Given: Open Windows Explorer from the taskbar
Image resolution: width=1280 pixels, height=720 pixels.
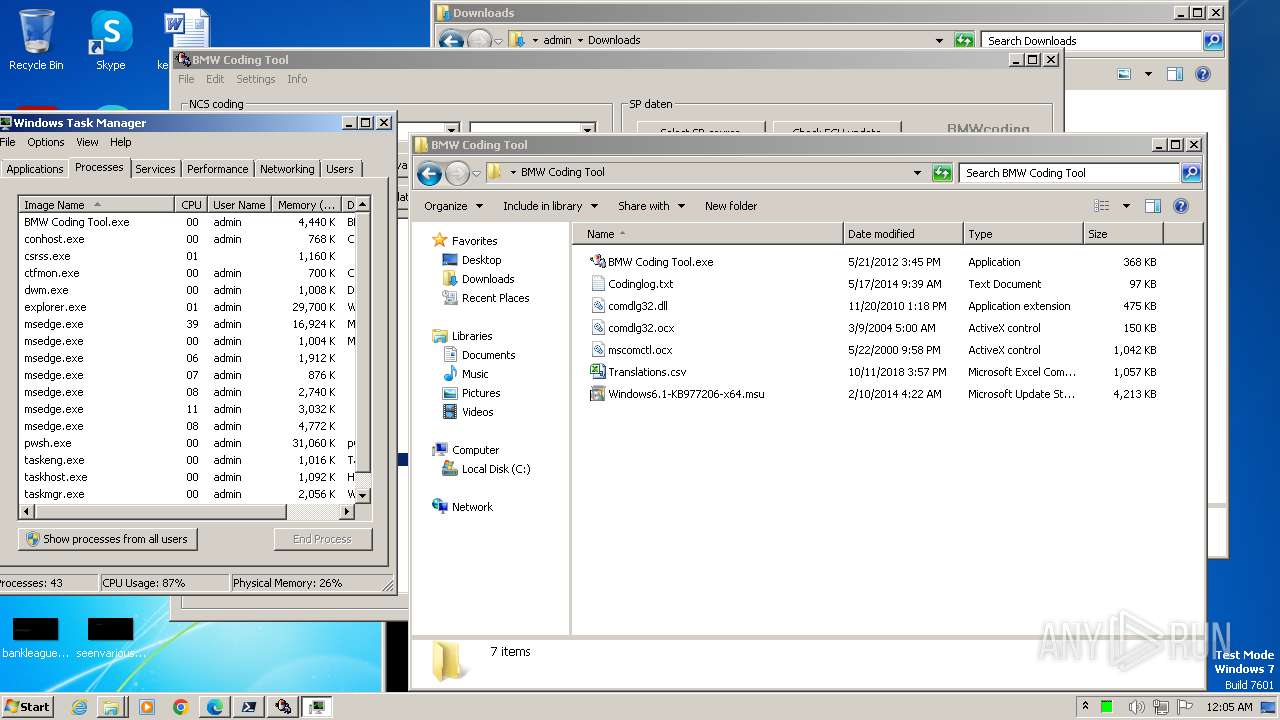Looking at the screenshot, I should tap(111, 707).
